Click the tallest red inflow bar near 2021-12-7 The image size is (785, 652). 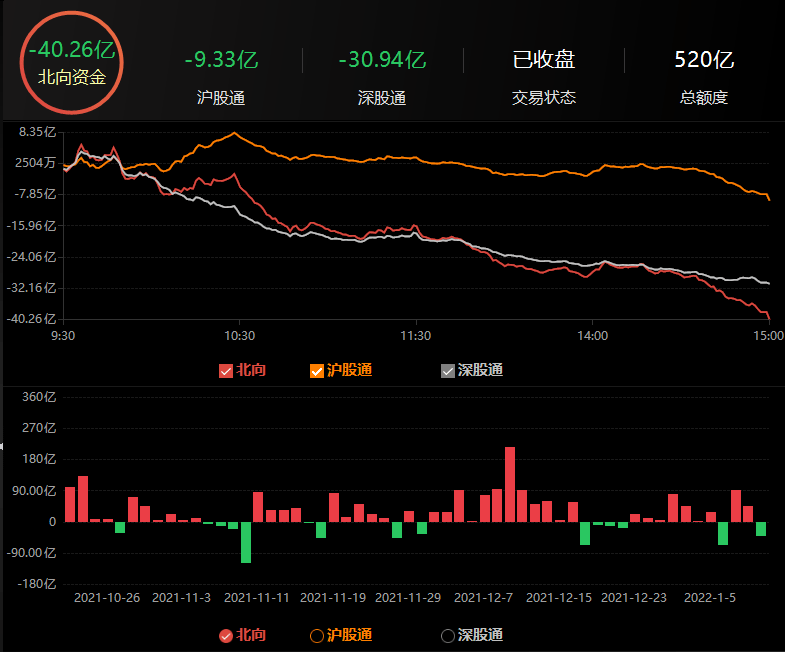coord(510,484)
